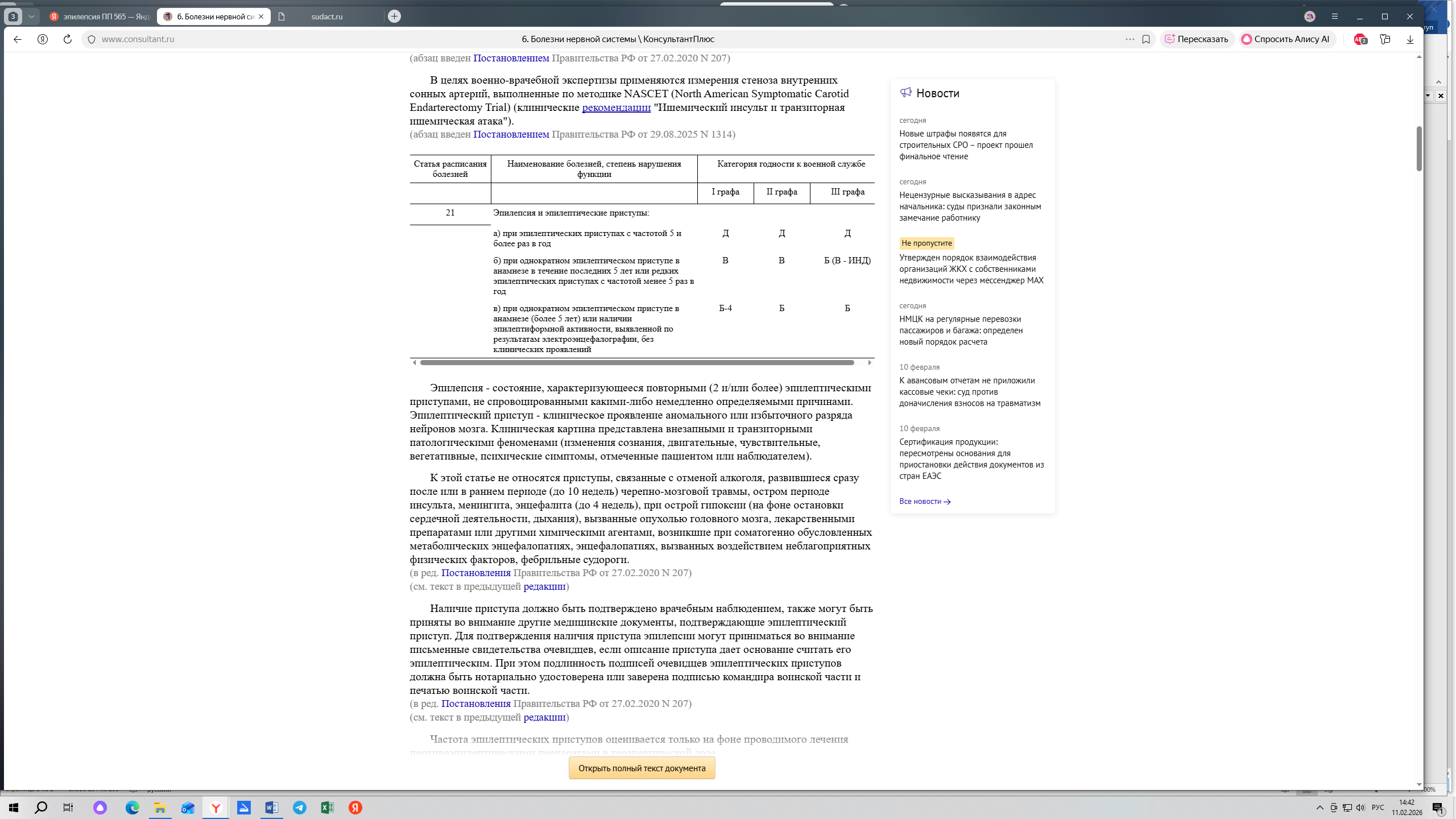Screen dimensions: 1456x819
Task: Switch to the sudact.ru tab
Action: pyautogui.click(x=327, y=16)
